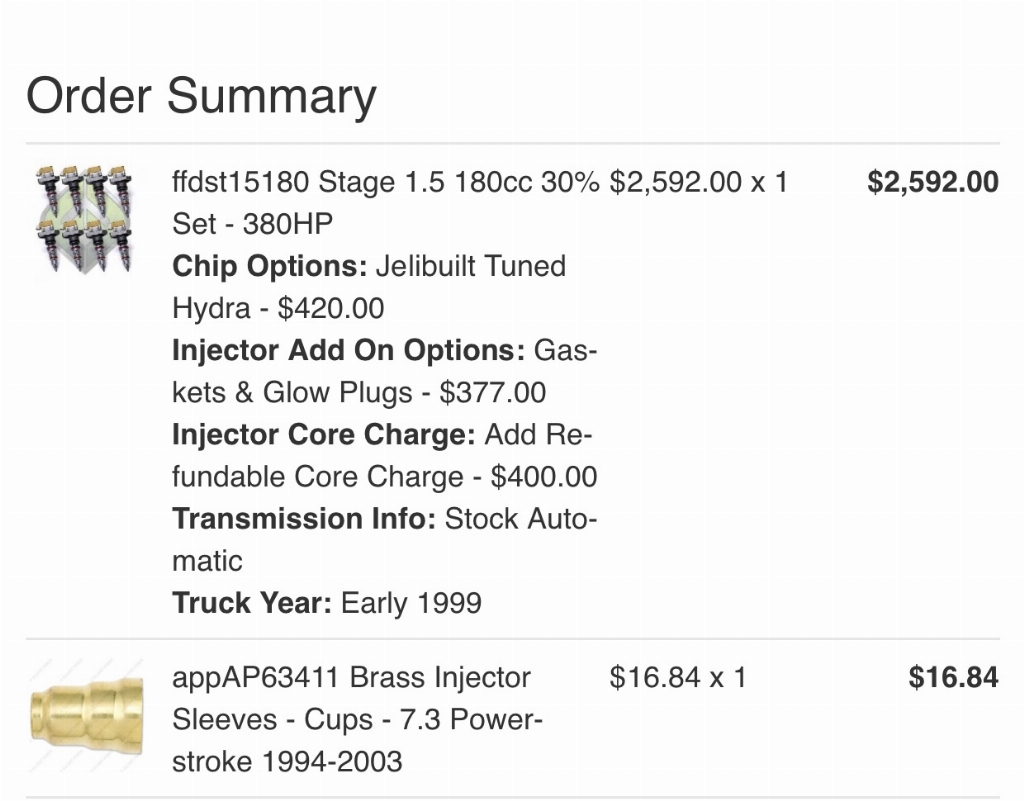The image size is (1024, 801).
Task: Select Gaskets & Glow Plugs $377.00 text
Action: pyautogui.click(x=385, y=371)
